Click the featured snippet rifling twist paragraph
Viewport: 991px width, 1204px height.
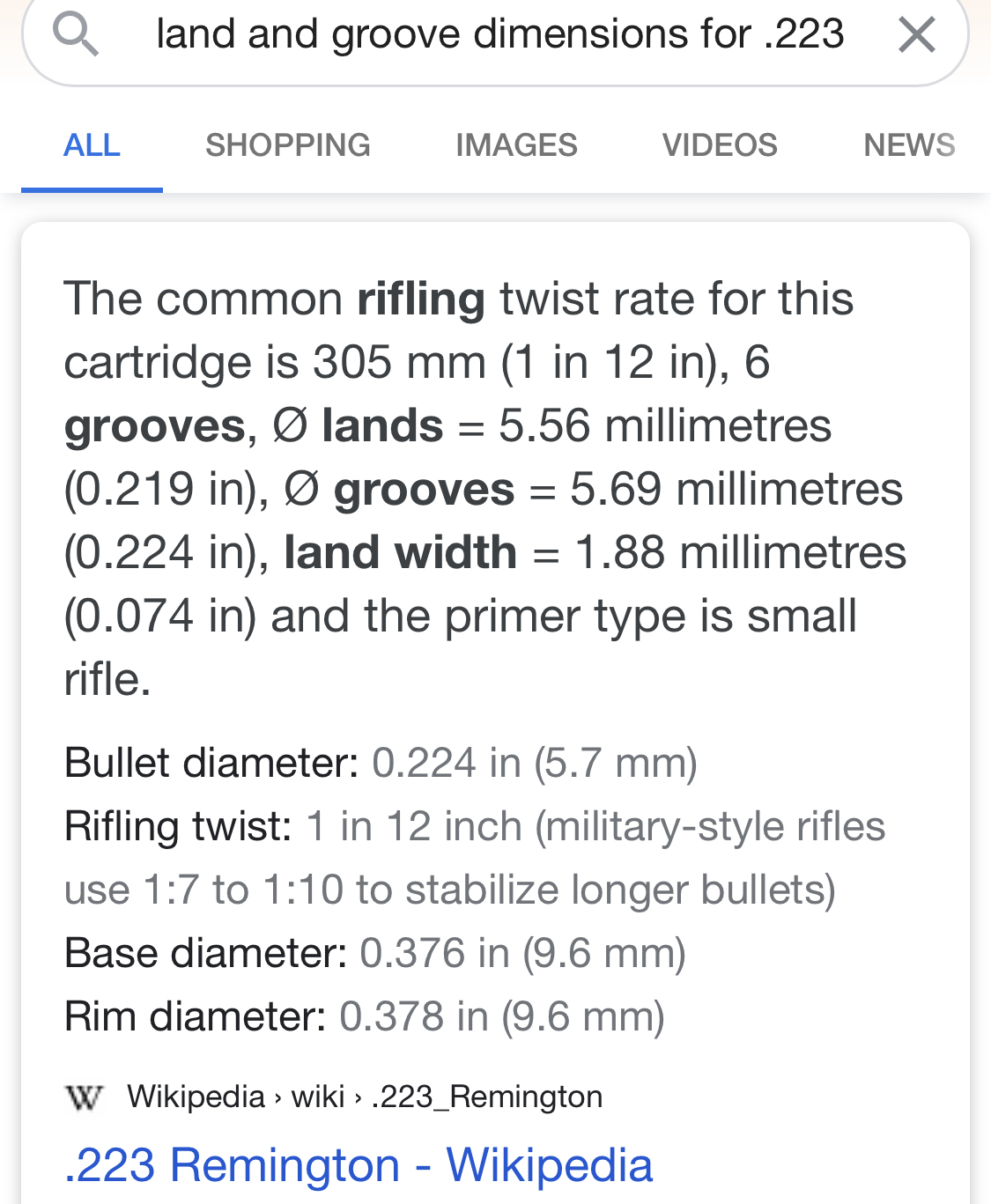click(484, 489)
